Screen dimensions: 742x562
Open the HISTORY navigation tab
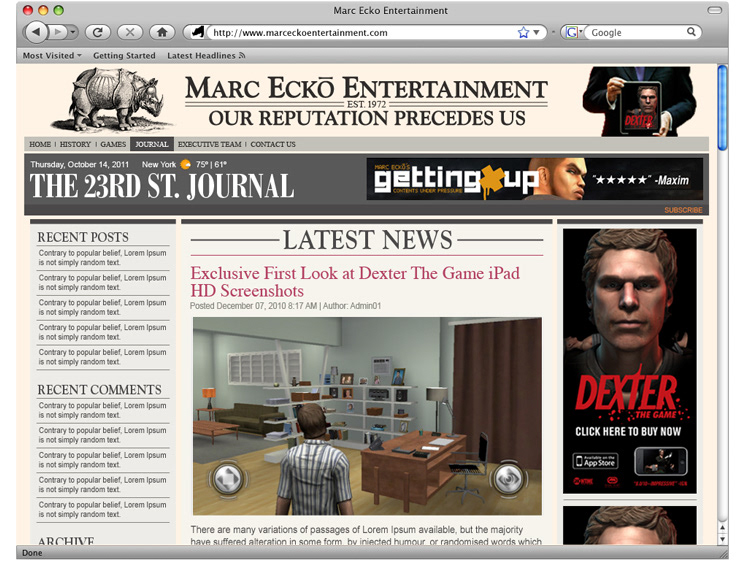(x=75, y=144)
